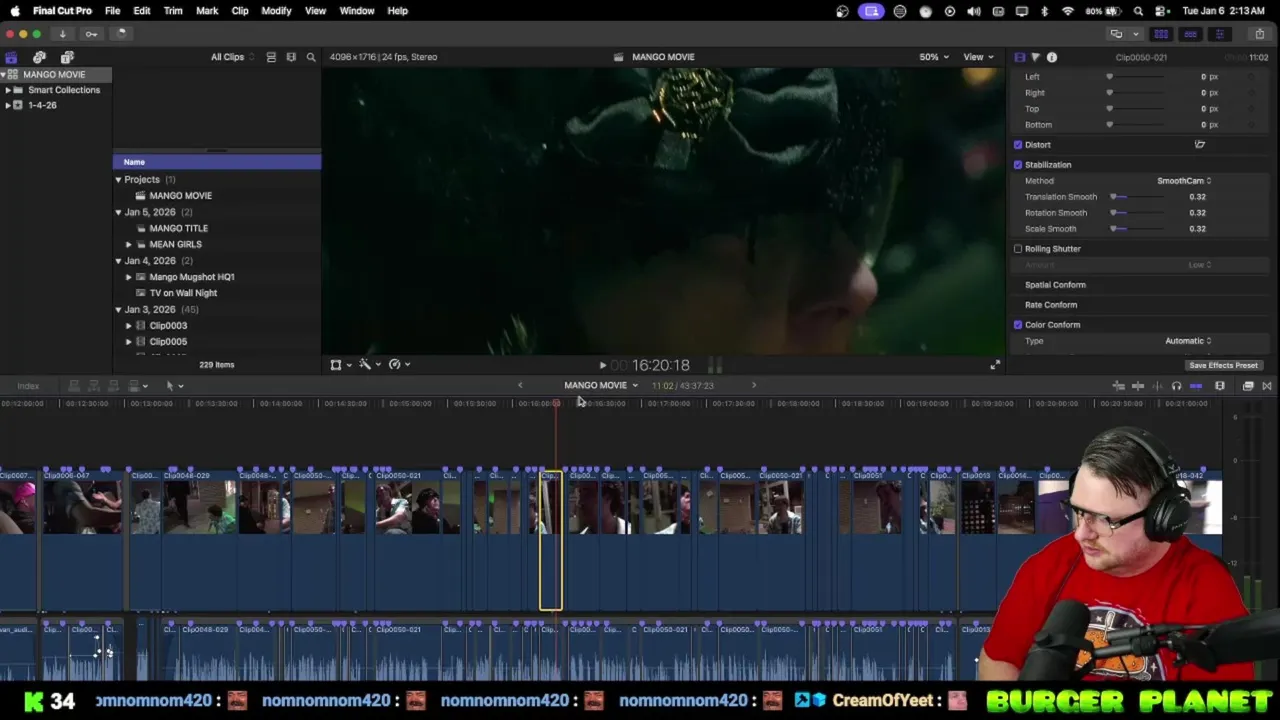Open the Video inspector tab icon
Viewport: 1280px width, 720px height.
1019,57
